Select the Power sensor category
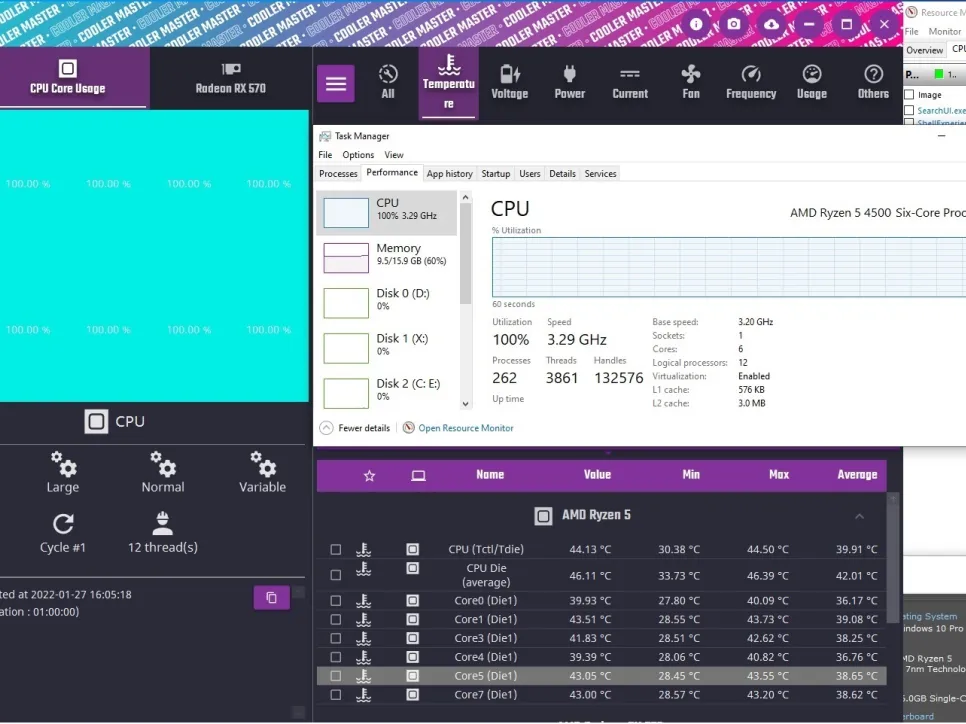 570,83
